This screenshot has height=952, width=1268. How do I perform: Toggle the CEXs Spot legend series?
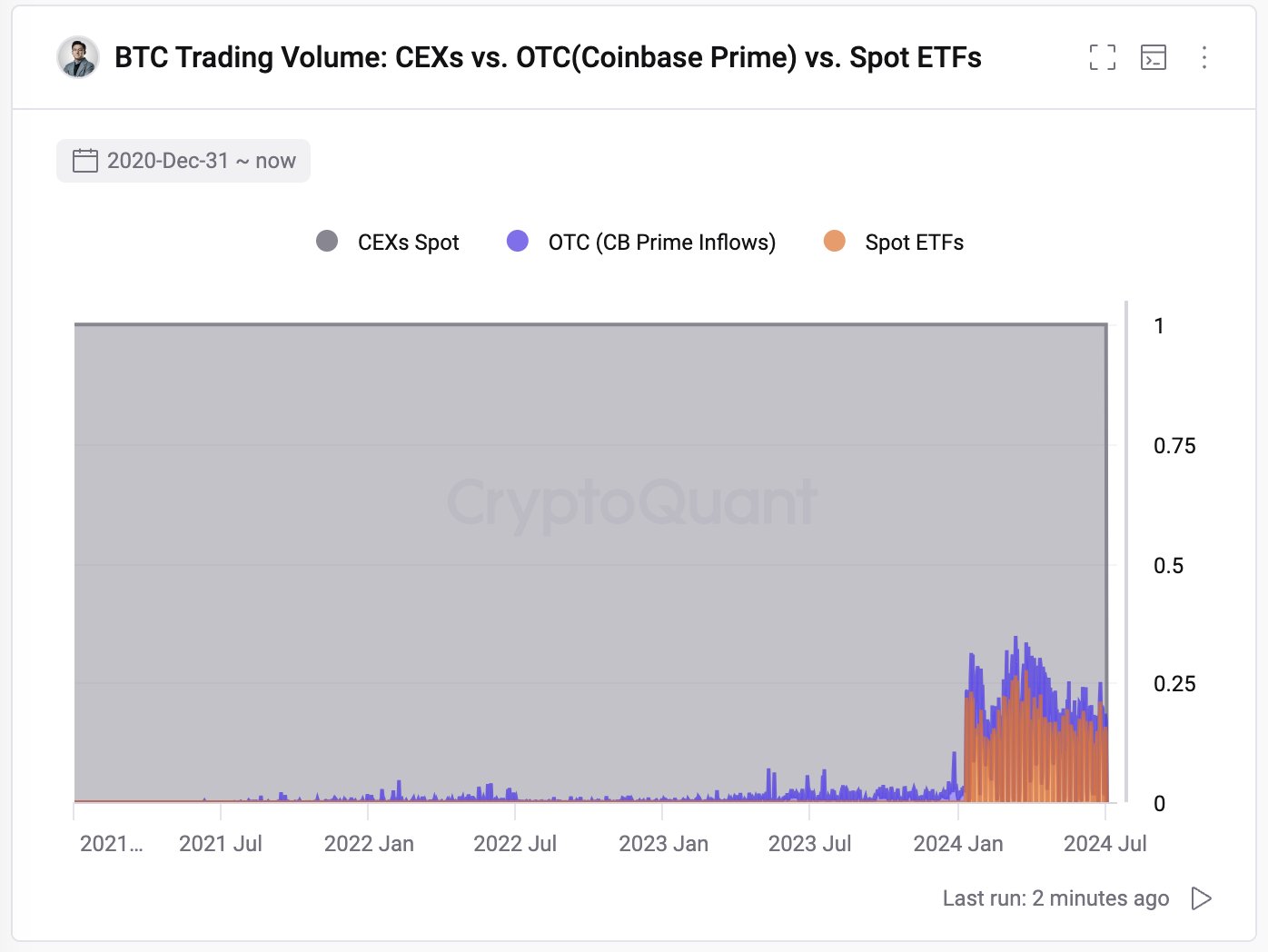click(408, 243)
